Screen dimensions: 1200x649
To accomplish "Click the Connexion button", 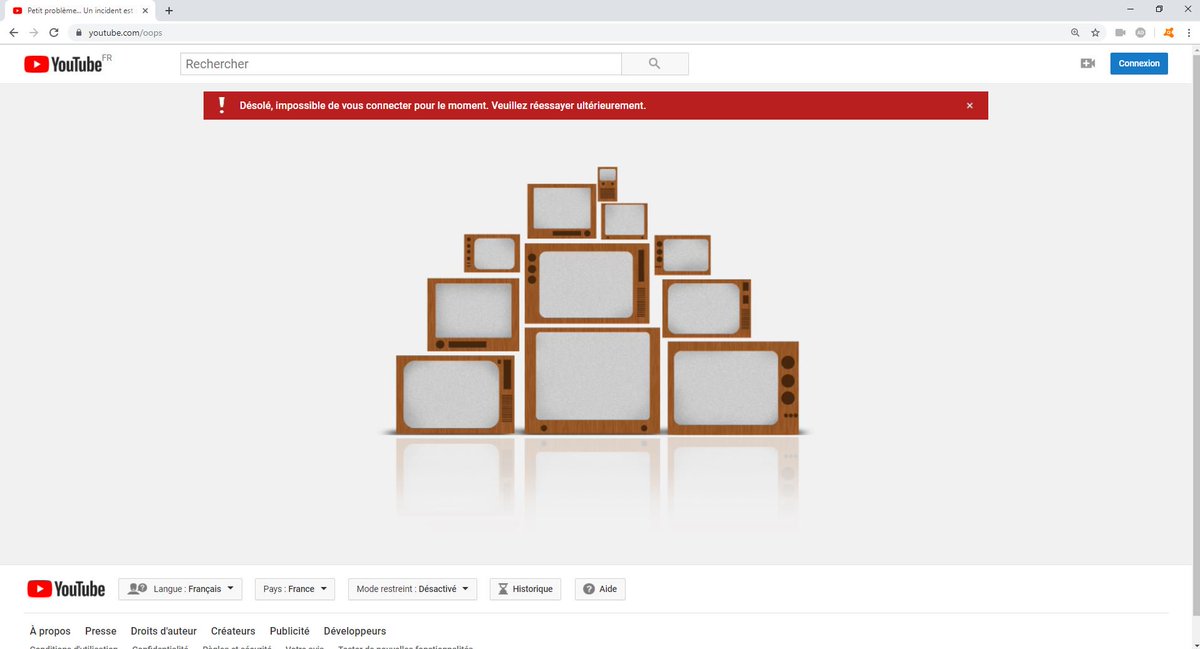I will (1139, 63).
